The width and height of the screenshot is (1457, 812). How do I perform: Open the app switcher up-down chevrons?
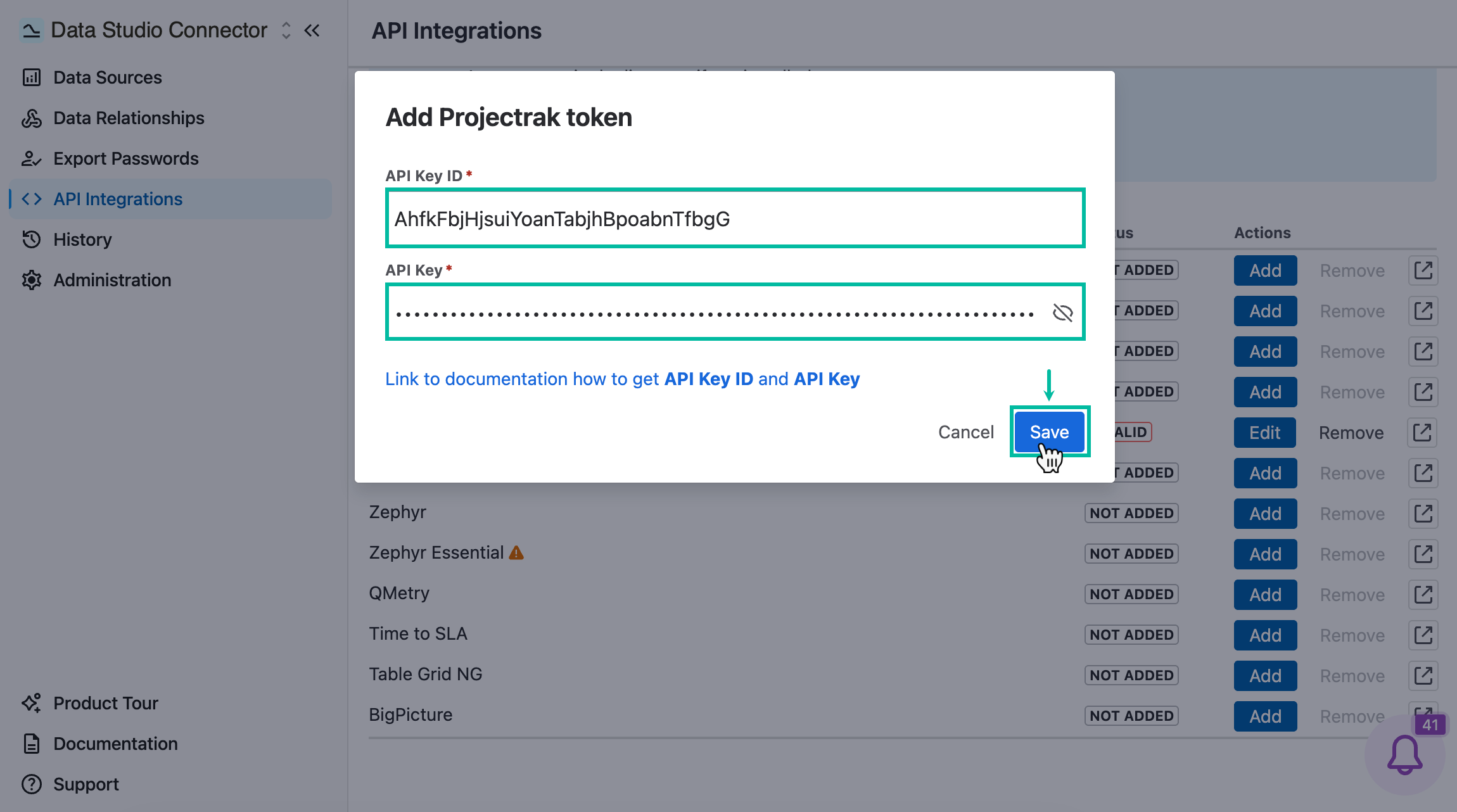pos(286,30)
